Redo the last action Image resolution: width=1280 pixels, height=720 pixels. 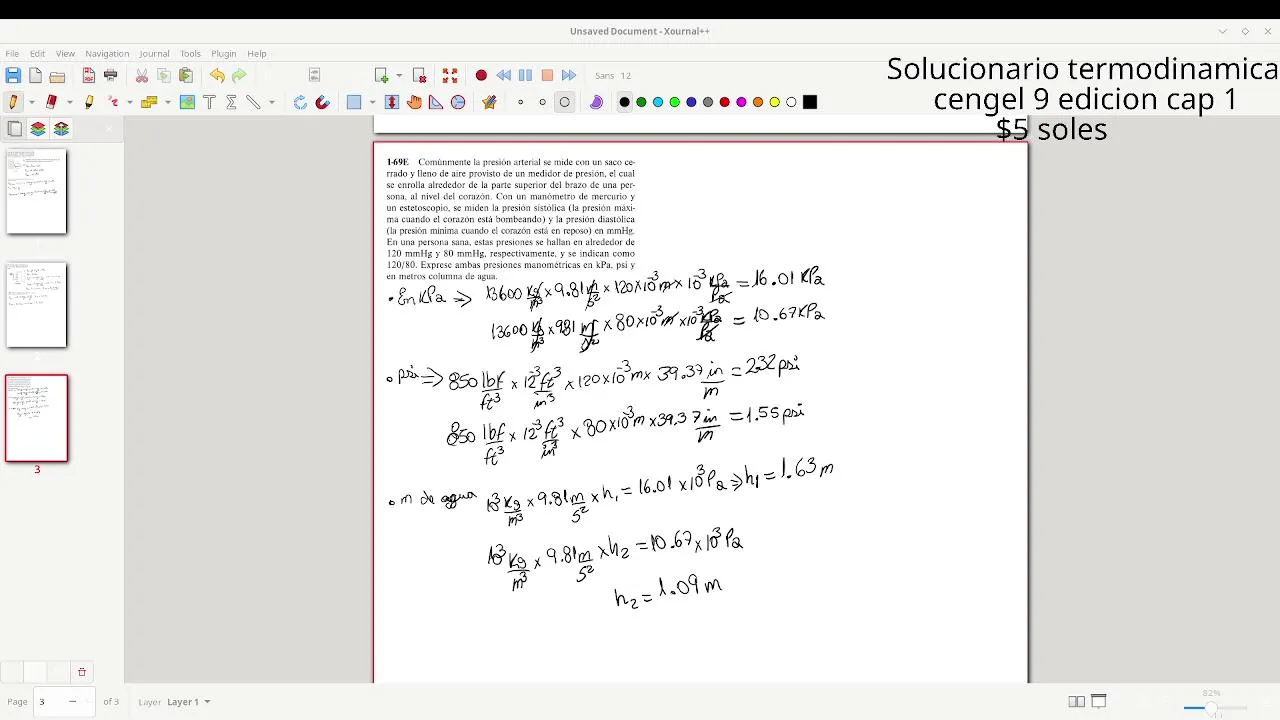[x=239, y=75]
